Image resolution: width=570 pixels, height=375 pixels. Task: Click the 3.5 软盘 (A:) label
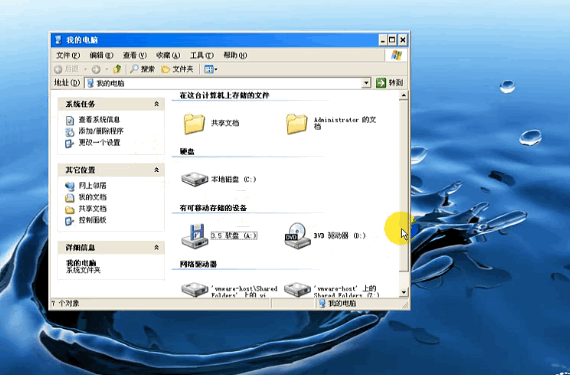[234, 235]
